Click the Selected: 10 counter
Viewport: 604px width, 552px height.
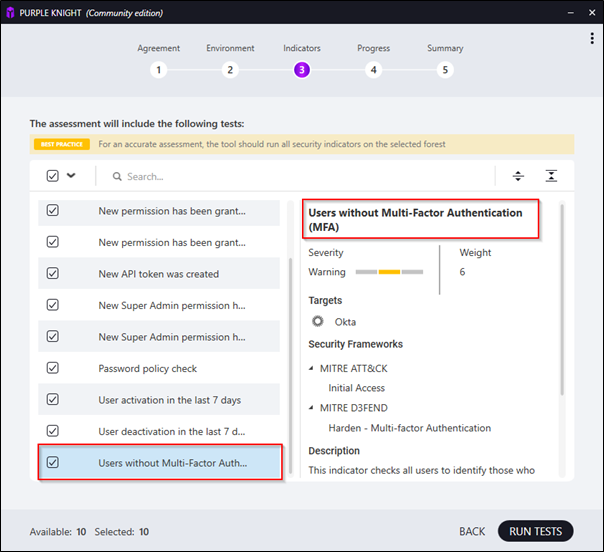[122, 532]
